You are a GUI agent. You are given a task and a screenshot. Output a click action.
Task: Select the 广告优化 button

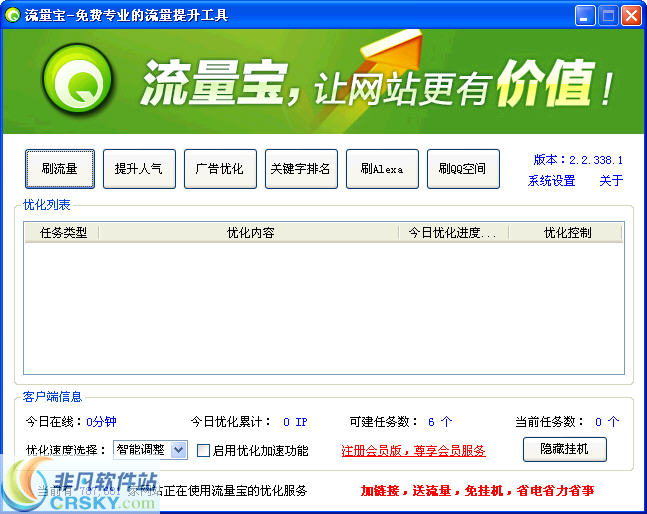(x=220, y=169)
